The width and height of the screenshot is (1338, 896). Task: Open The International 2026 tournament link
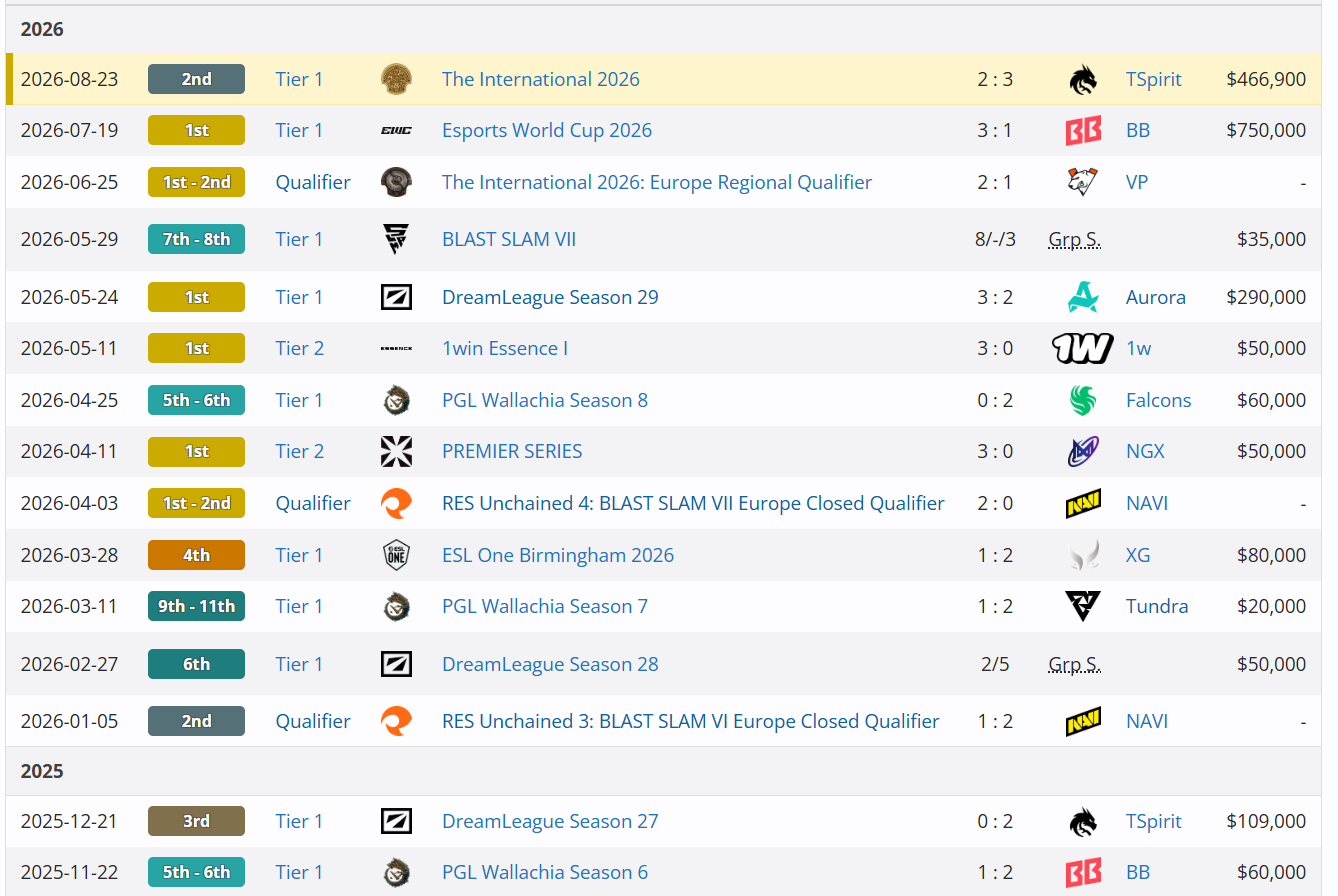[x=541, y=79]
